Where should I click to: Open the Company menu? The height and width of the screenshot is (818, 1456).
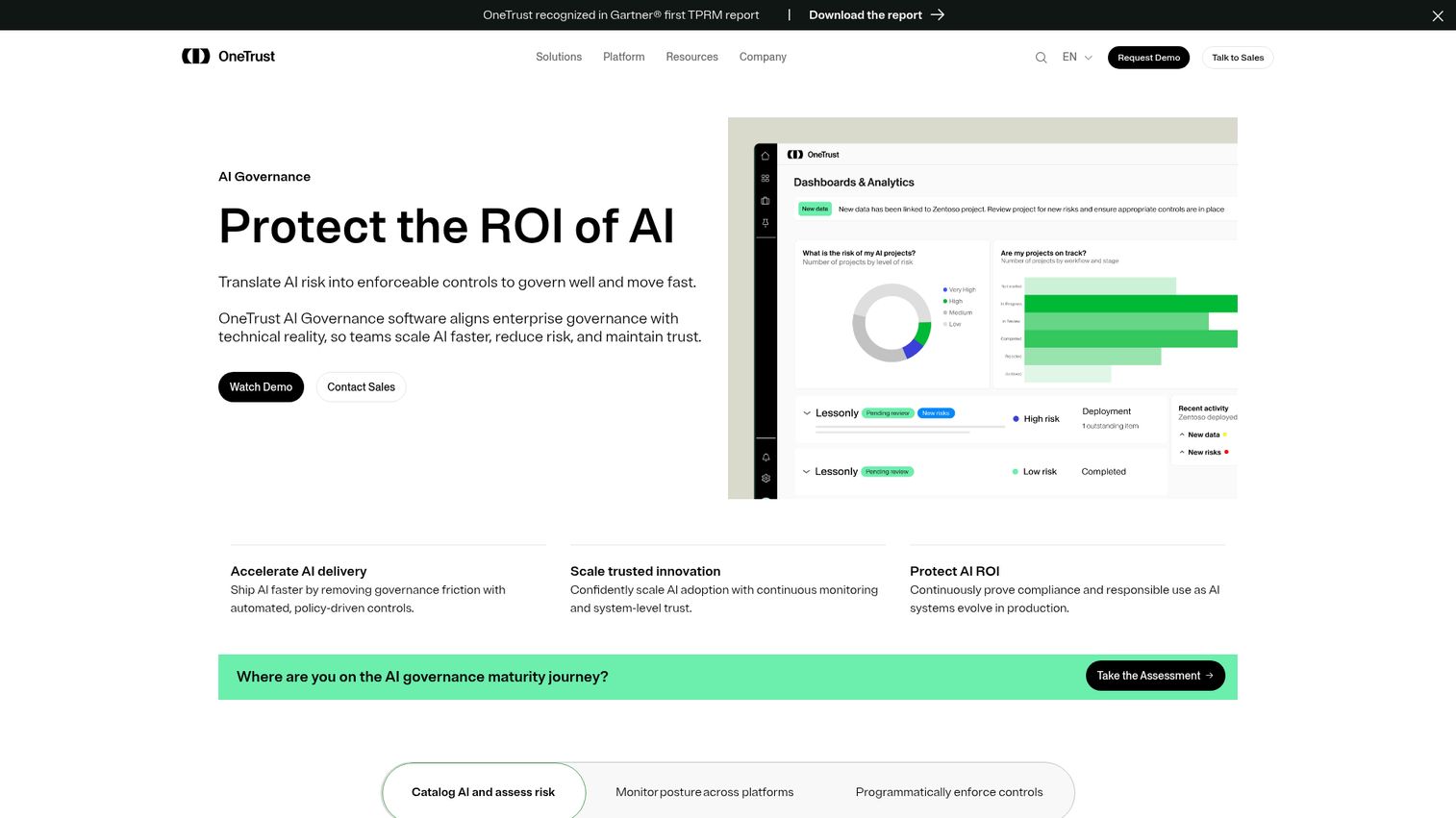click(x=763, y=57)
